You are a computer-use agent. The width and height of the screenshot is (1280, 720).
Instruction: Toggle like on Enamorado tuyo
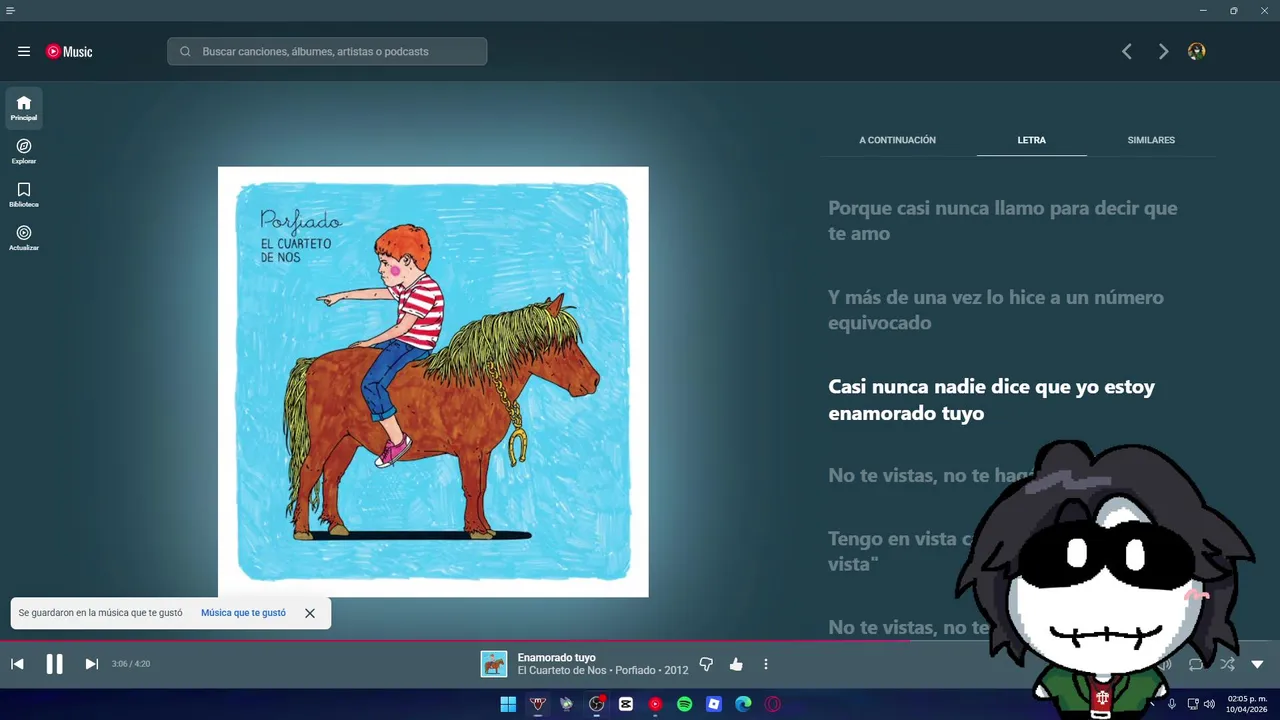point(736,664)
